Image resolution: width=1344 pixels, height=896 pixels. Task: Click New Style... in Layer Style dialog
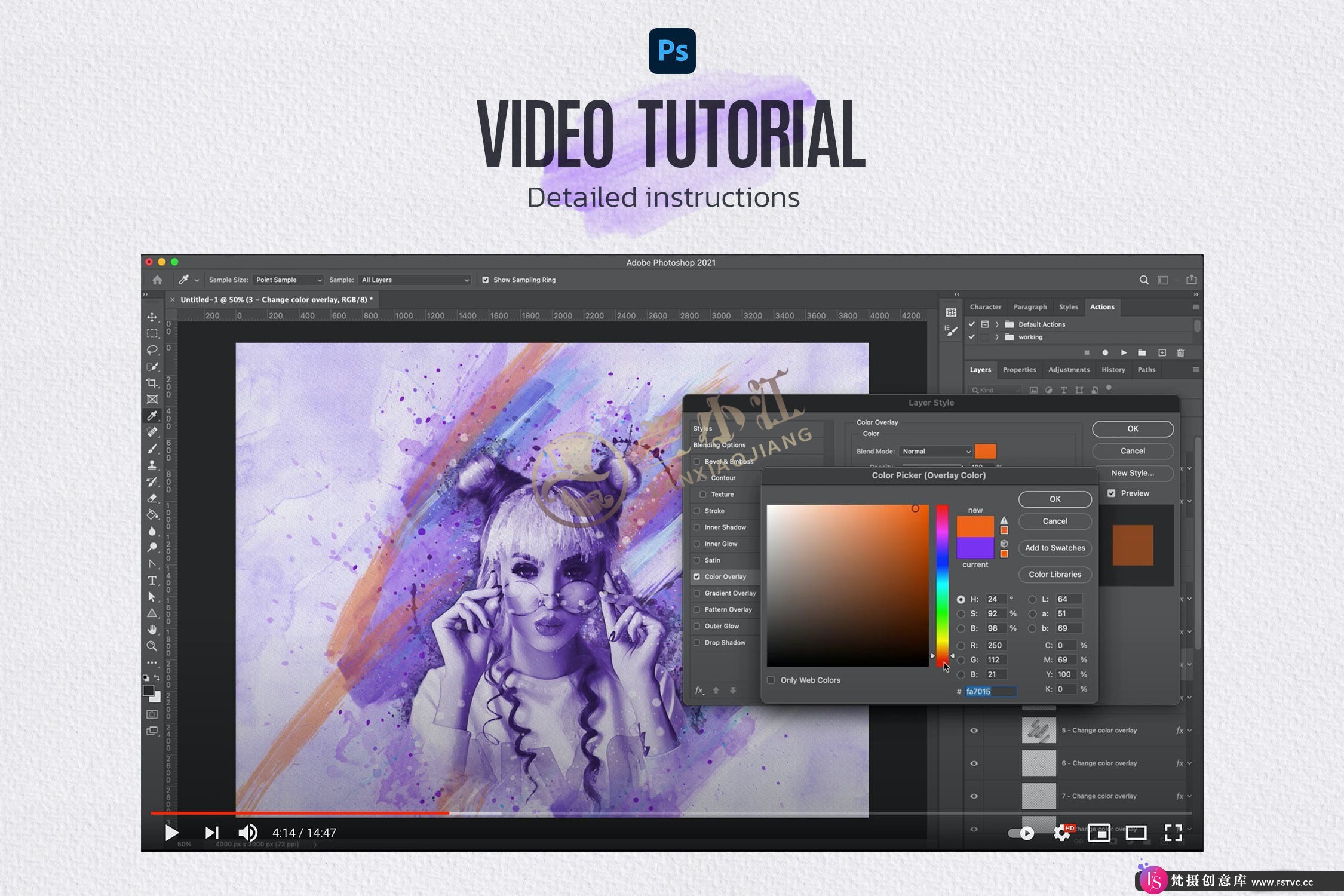click(1133, 473)
